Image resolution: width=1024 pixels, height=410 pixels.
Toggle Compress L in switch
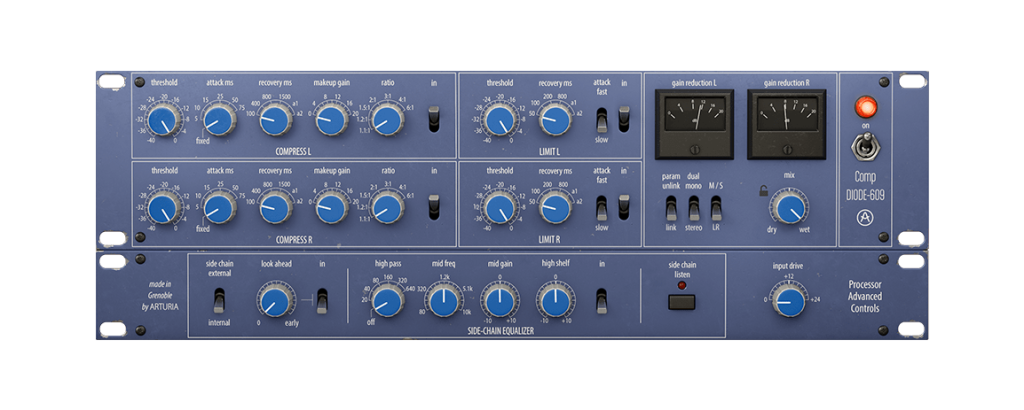pos(434,119)
